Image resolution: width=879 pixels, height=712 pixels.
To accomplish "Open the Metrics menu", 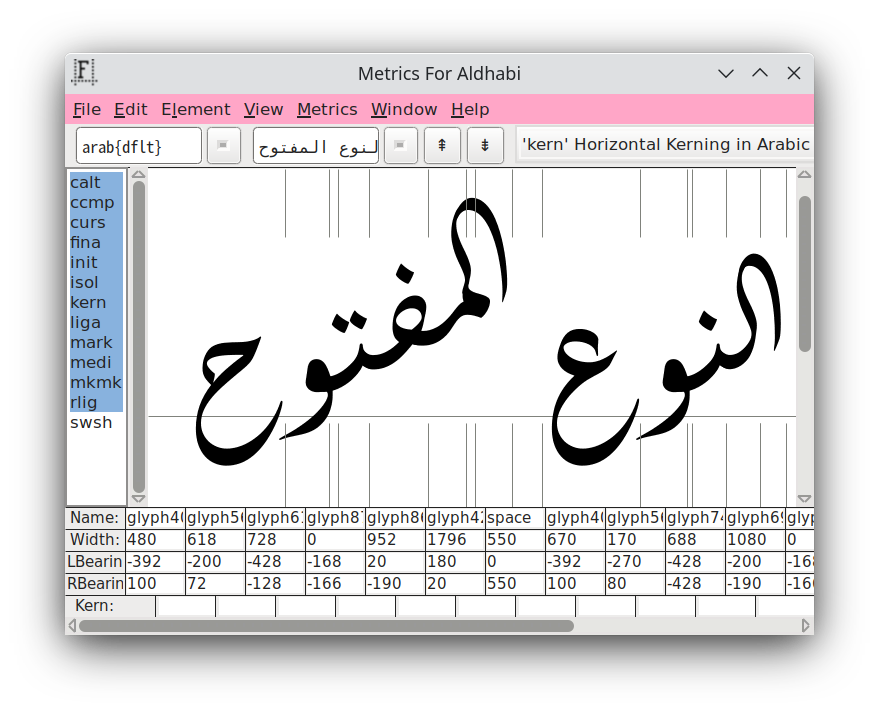I will pyautogui.click(x=327, y=110).
